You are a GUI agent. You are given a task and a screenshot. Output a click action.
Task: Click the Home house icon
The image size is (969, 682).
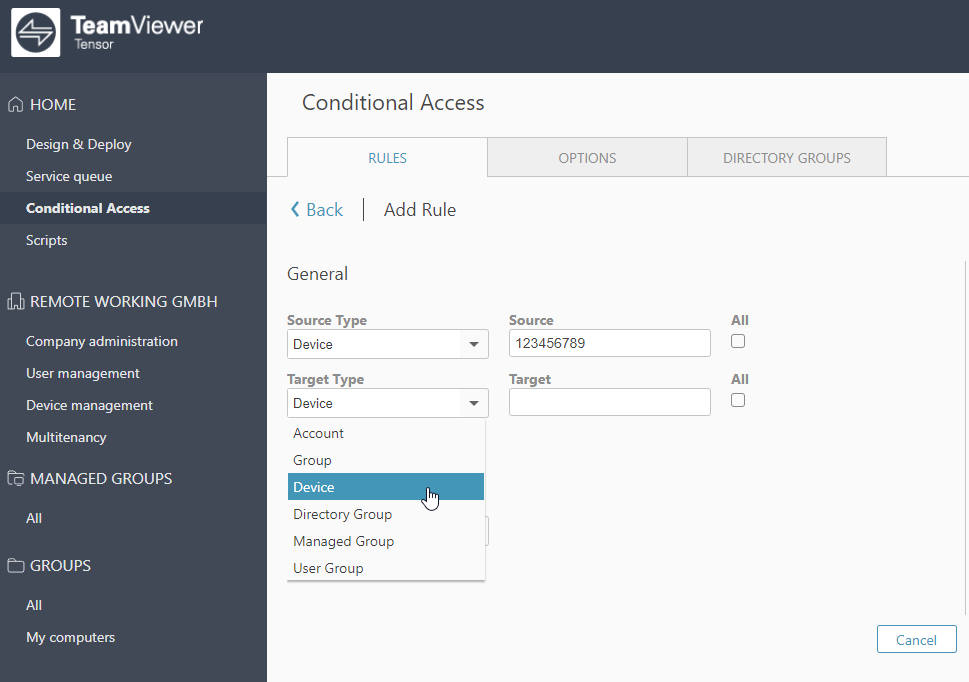click(16, 104)
